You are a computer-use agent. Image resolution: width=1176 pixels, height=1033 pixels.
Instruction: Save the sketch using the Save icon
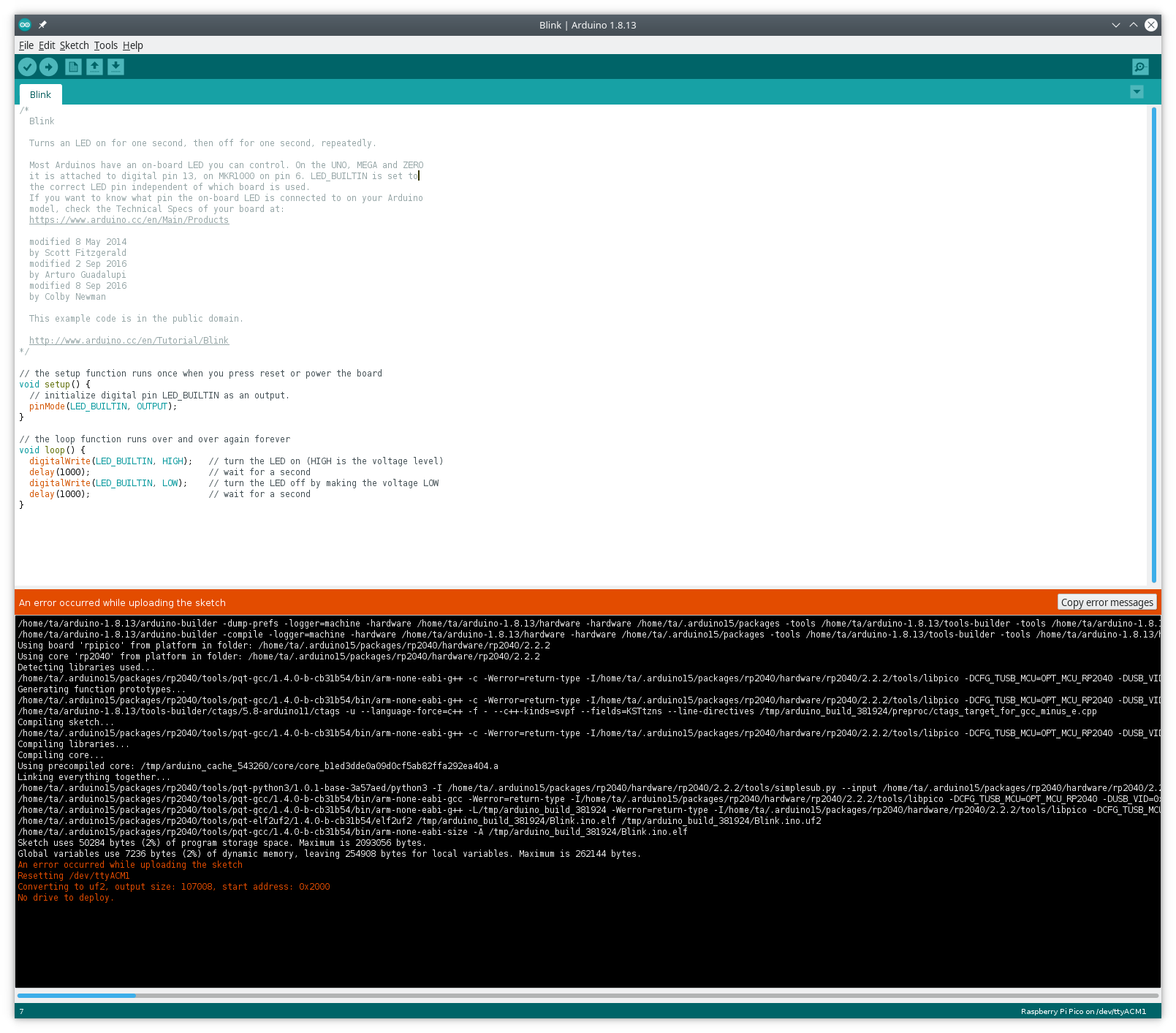[115, 67]
